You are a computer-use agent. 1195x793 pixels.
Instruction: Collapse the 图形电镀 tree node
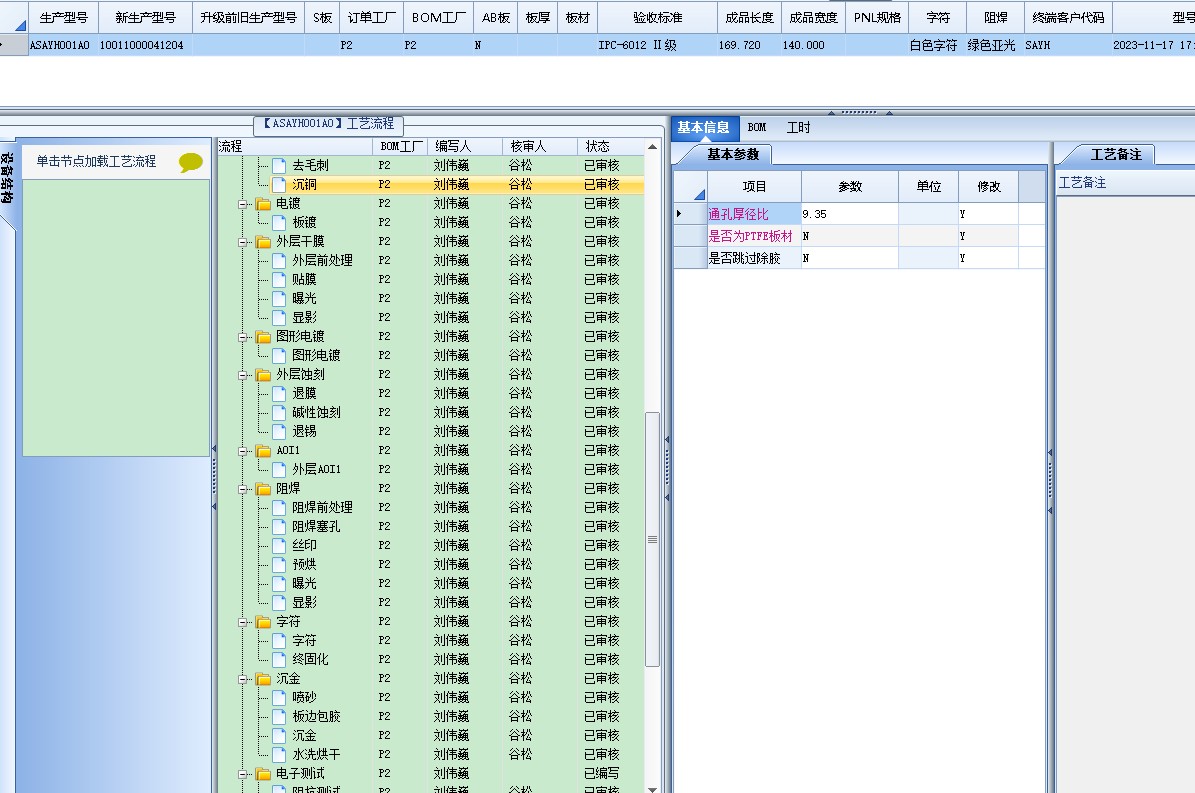[x=243, y=337]
